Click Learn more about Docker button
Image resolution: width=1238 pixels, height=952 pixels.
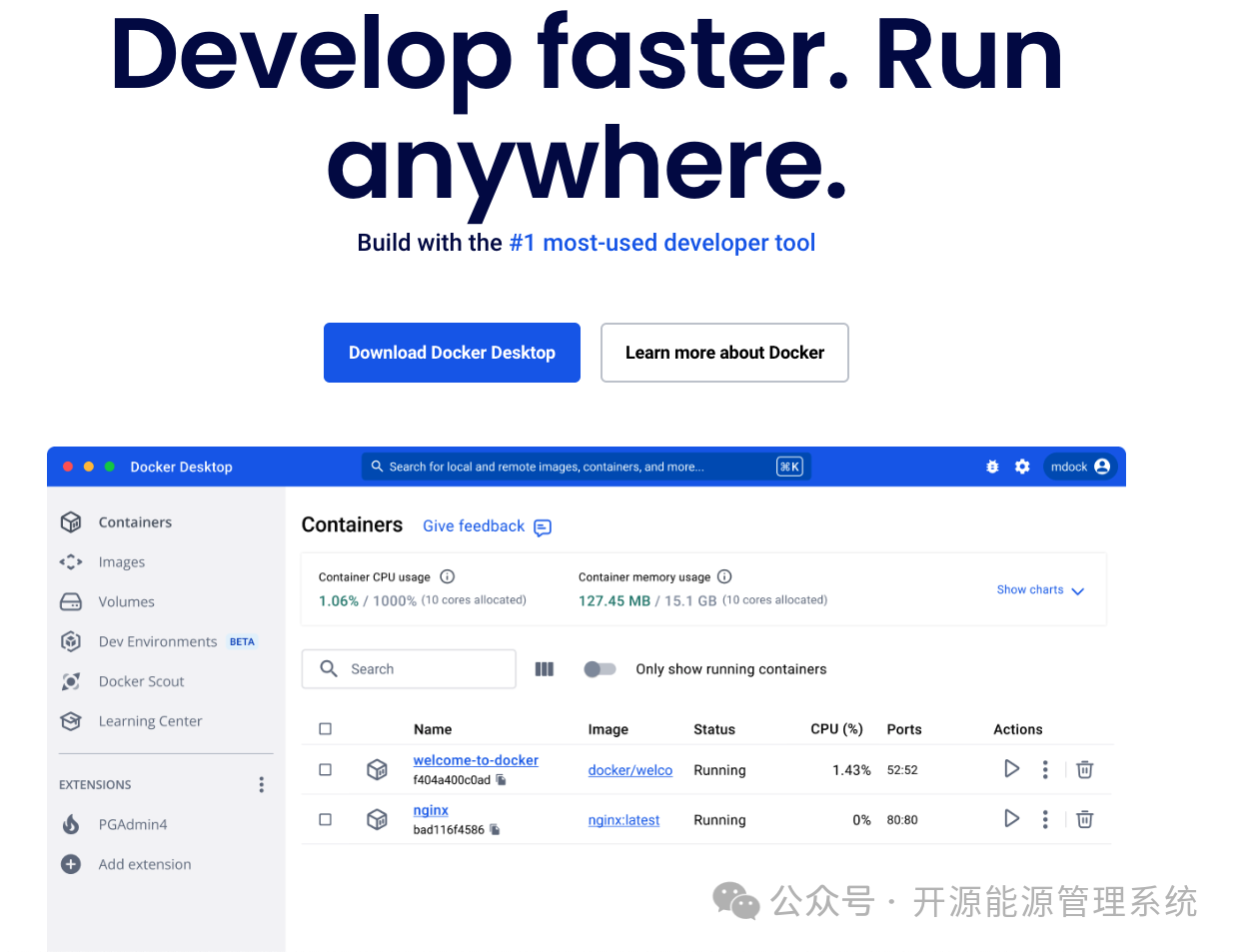click(x=724, y=353)
